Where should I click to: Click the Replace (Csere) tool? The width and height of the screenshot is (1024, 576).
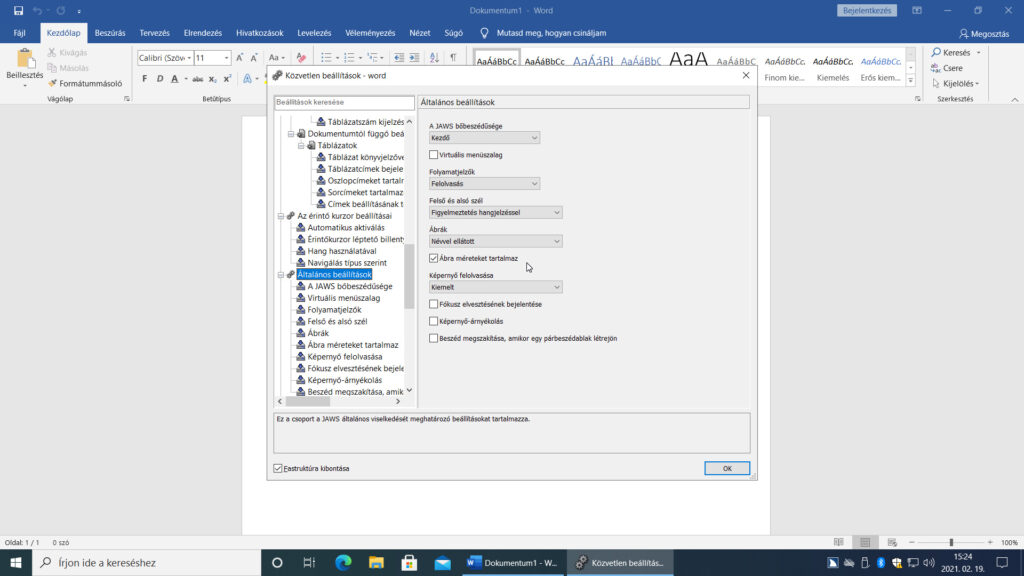[947, 68]
